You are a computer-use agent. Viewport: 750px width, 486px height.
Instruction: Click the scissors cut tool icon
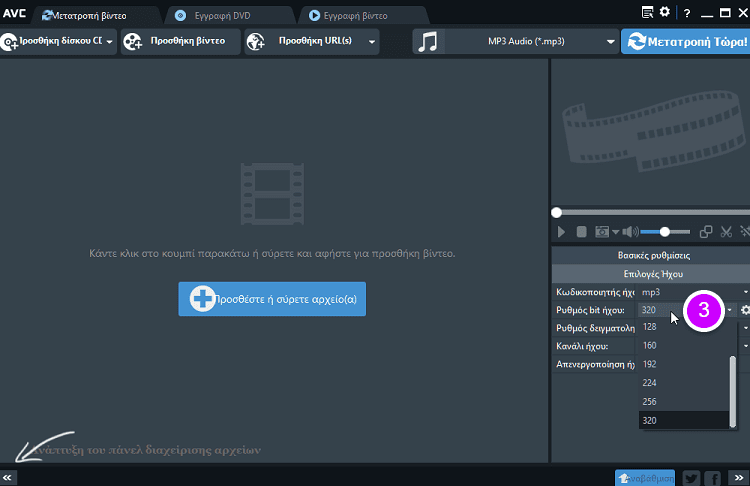tap(727, 232)
